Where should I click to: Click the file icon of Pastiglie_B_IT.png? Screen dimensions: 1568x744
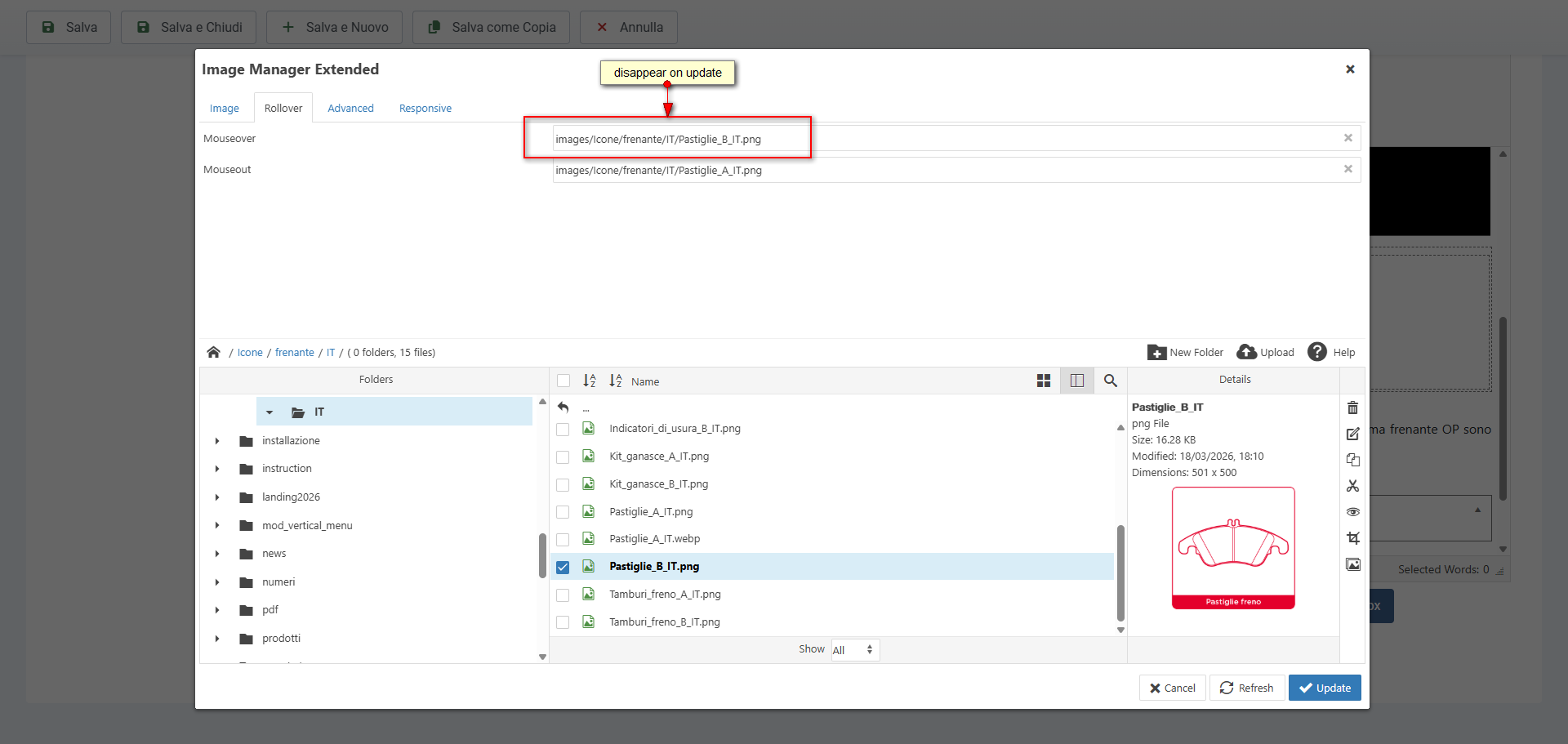point(588,566)
